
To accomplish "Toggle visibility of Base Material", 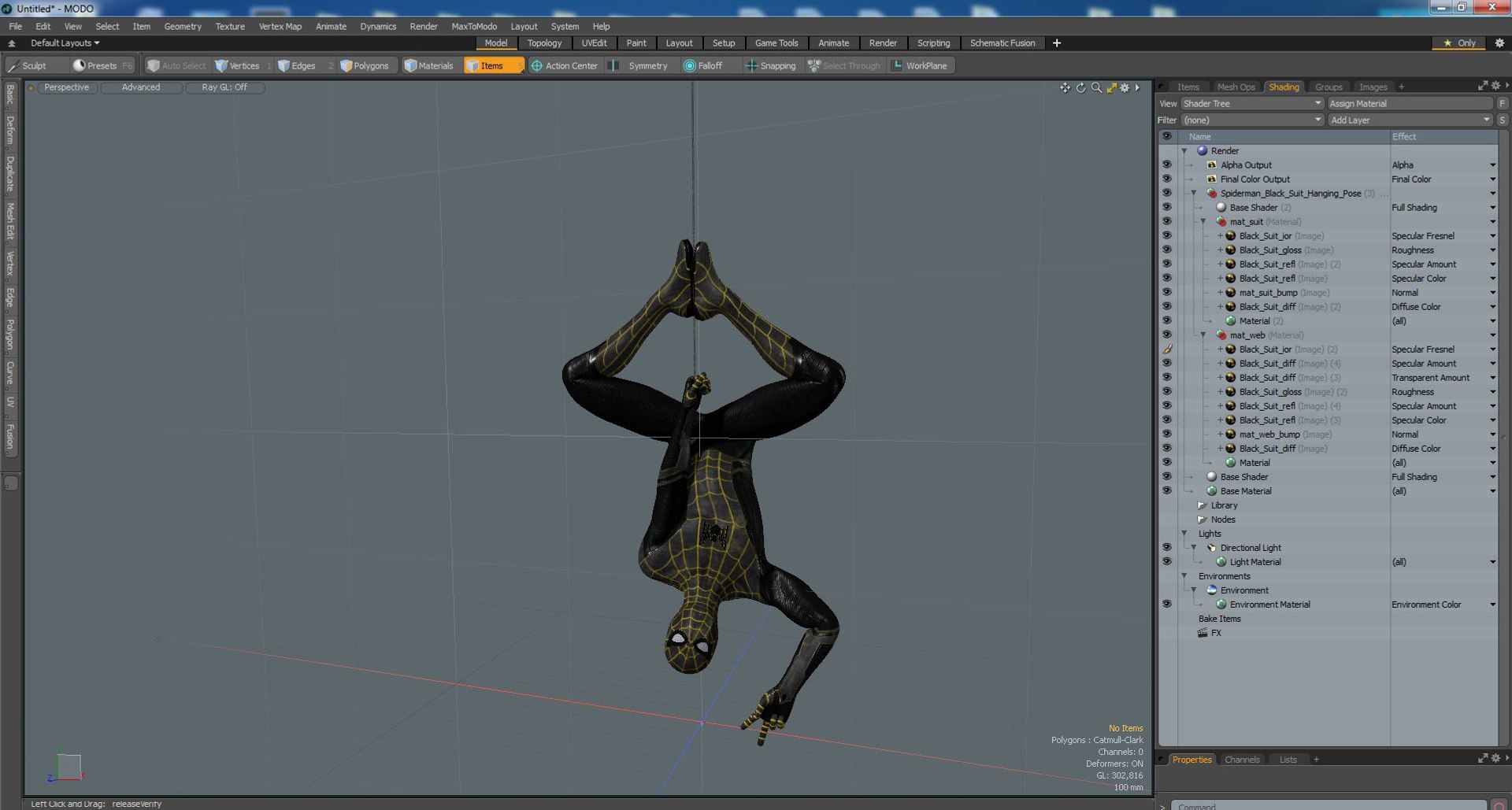I will coord(1167,490).
